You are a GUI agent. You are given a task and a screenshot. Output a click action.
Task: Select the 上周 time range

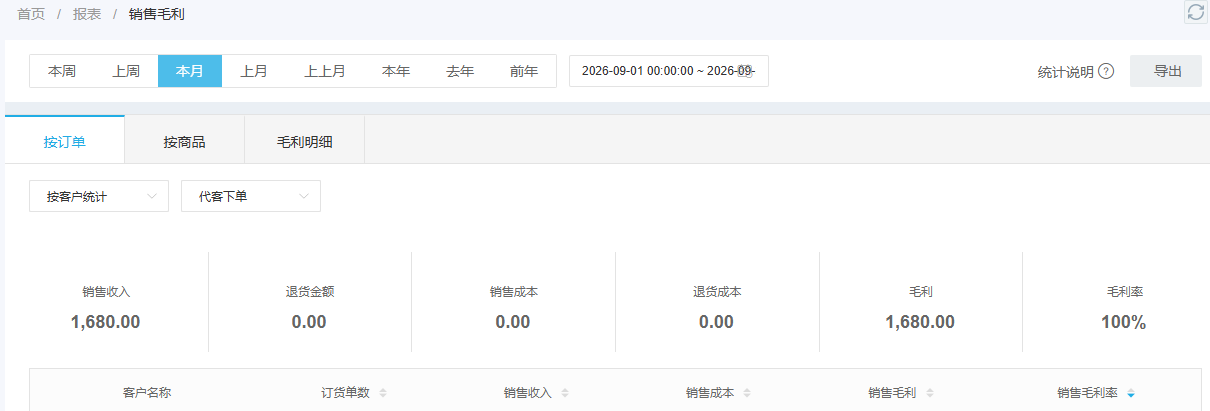[x=126, y=71]
